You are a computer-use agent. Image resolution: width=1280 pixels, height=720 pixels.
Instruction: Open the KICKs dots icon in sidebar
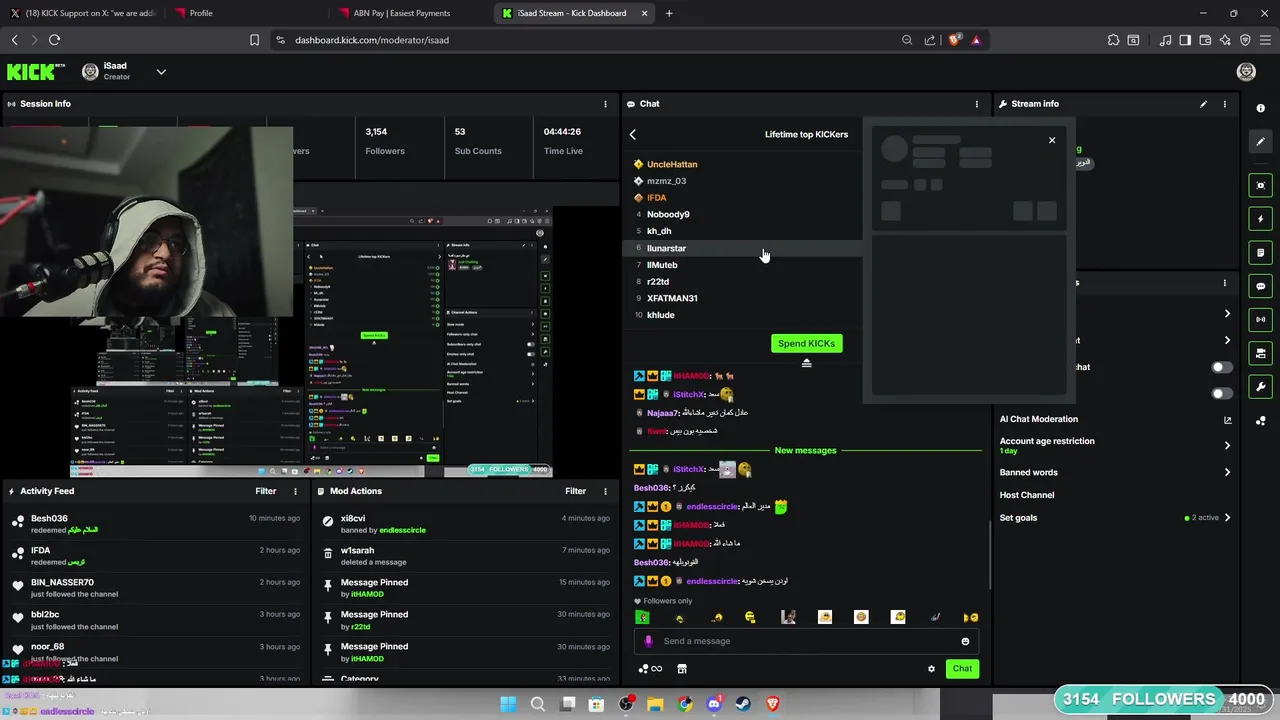(1261, 421)
